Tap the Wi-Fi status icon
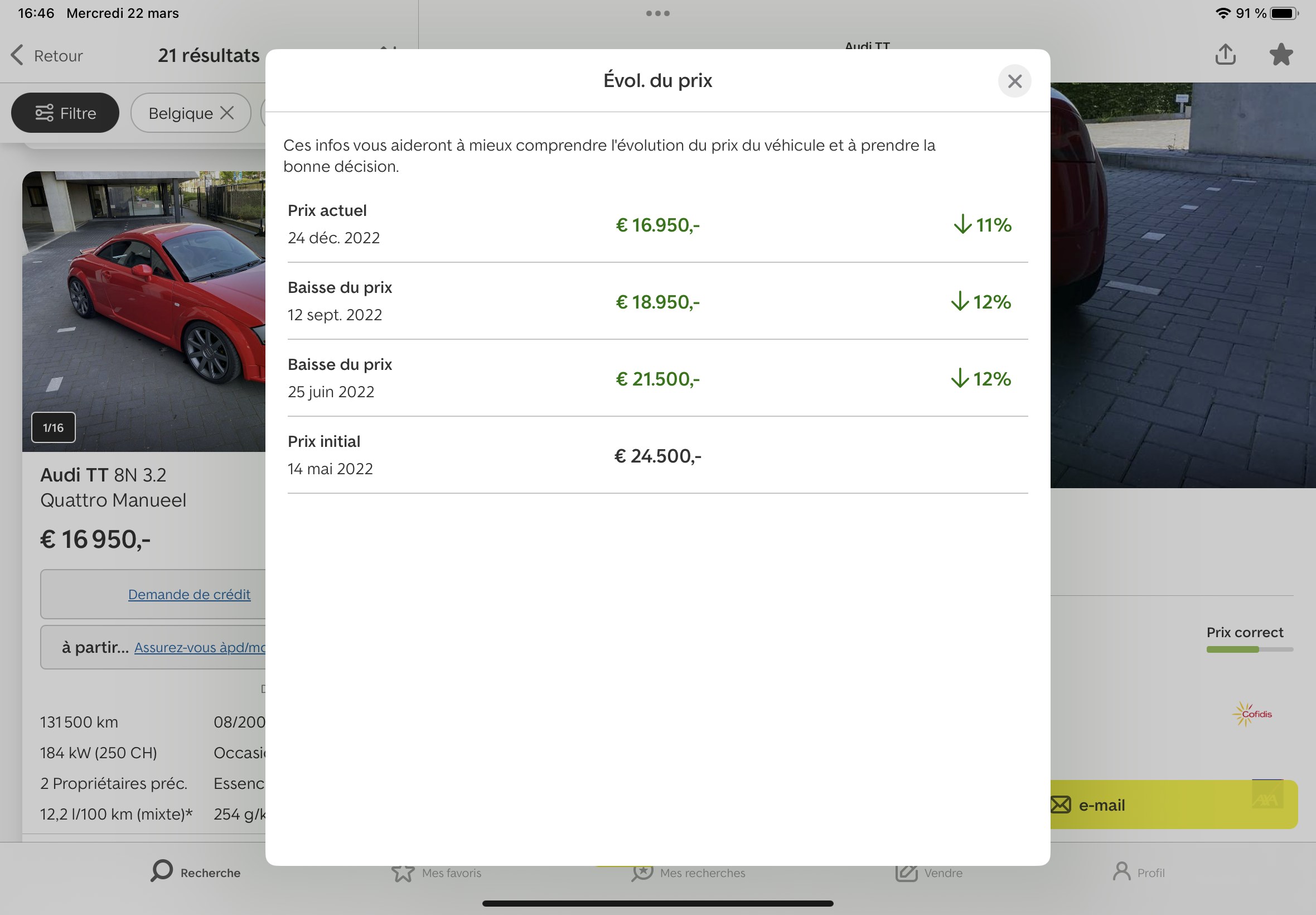1316x915 pixels. [1223, 13]
